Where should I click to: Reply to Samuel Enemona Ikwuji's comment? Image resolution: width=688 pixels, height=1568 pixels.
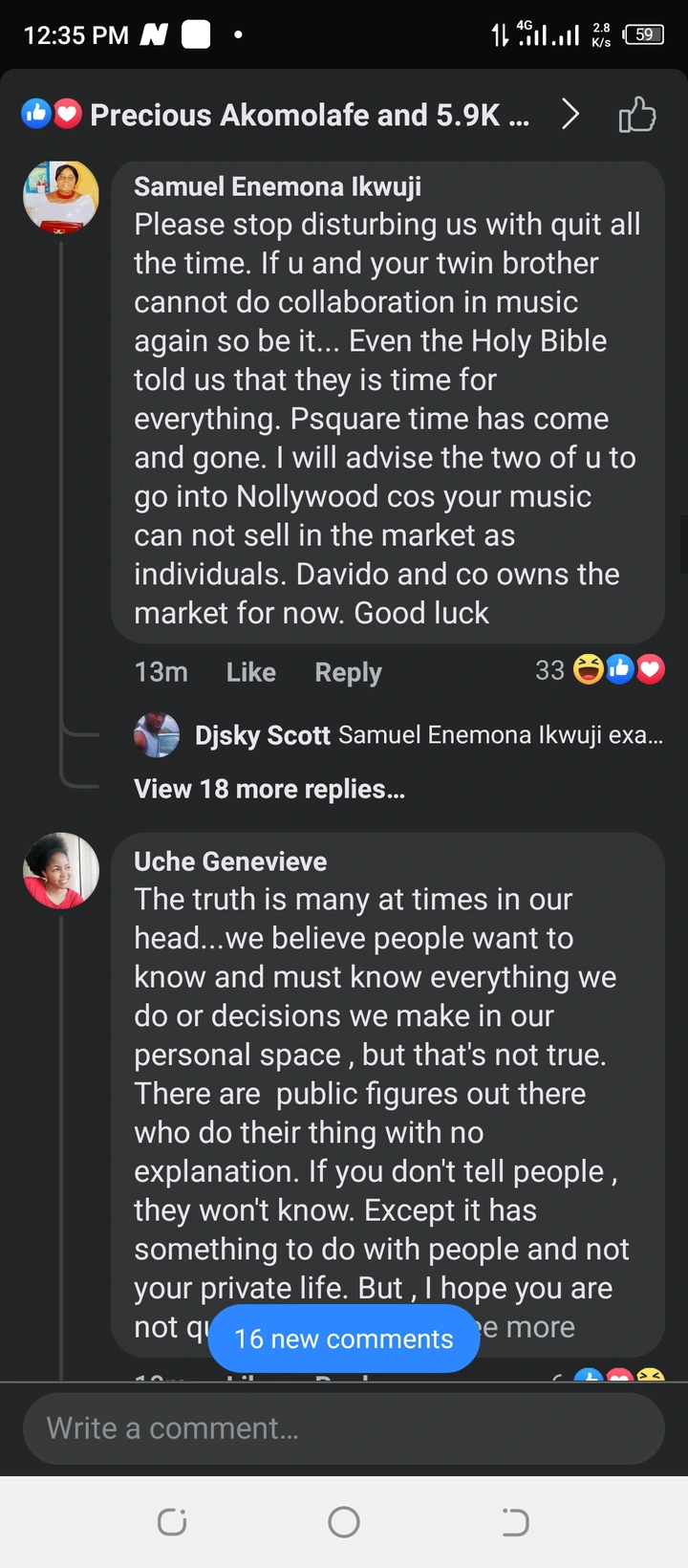[x=348, y=672]
